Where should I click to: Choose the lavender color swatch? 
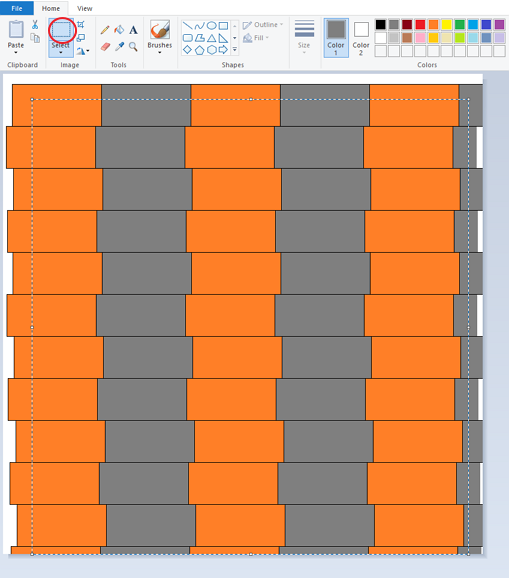pyautogui.click(x=499, y=38)
